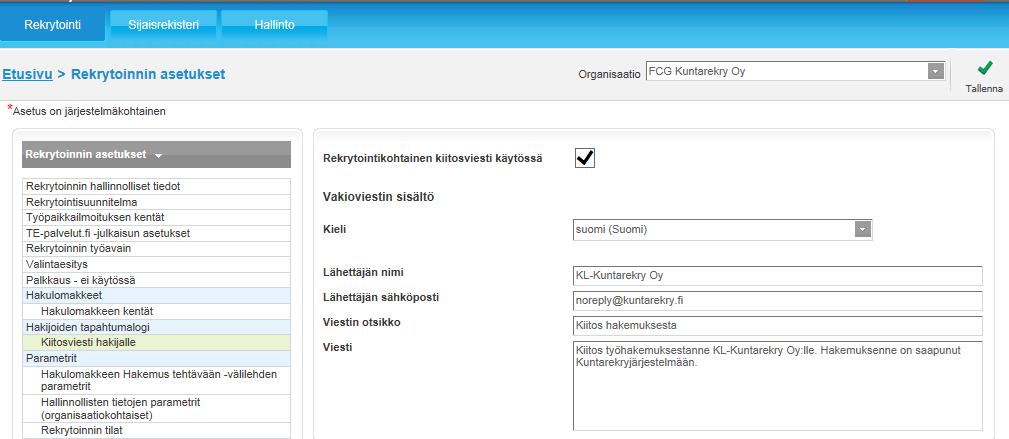This screenshot has height=439, width=1009.
Task: Open Työpaikkailmoituksen kentät settings
Action: [x=156, y=218]
